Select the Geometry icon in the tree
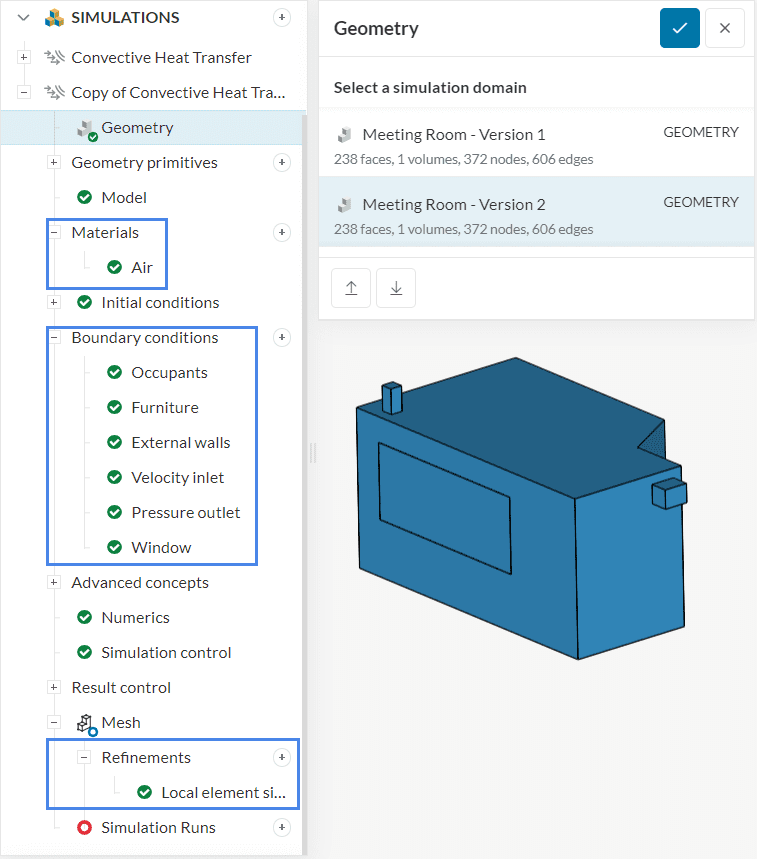This screenshot has height=859, width=757. pos(84,127)
